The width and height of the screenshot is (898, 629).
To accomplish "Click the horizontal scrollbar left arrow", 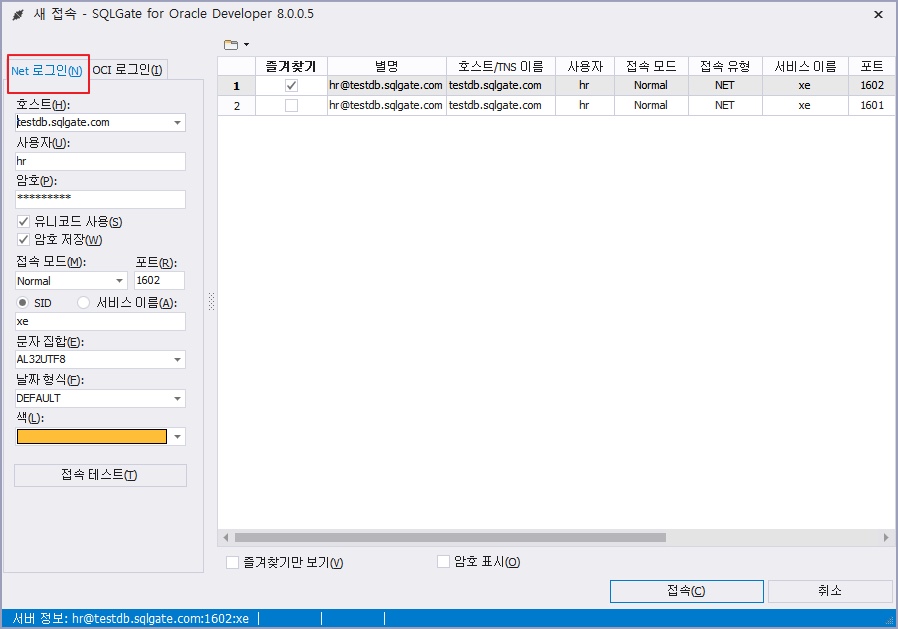I will (x=225, y=537).
